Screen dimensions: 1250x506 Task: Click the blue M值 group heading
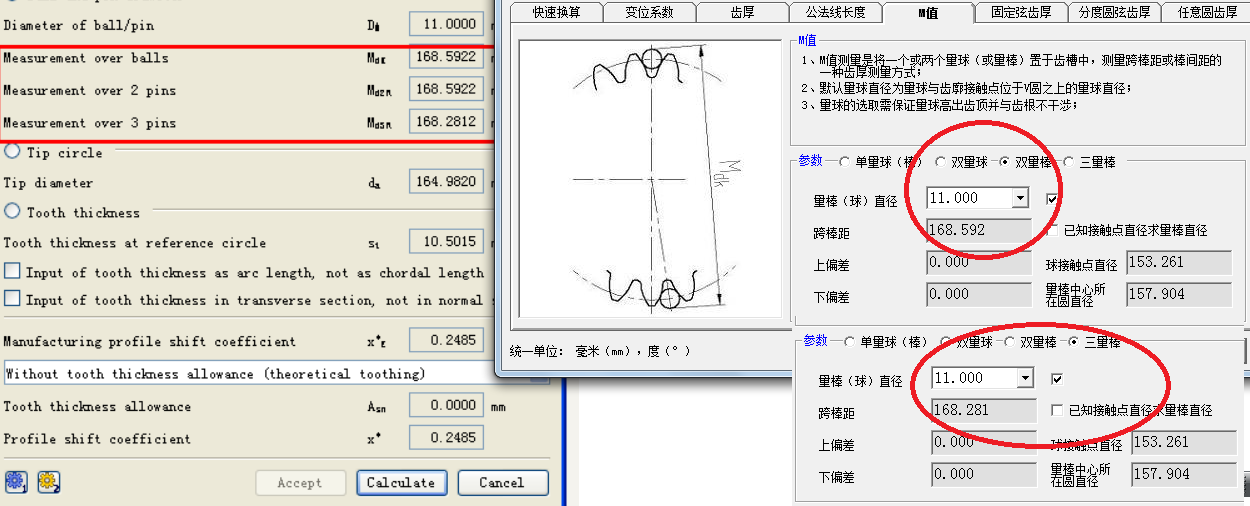pos(808,40)
